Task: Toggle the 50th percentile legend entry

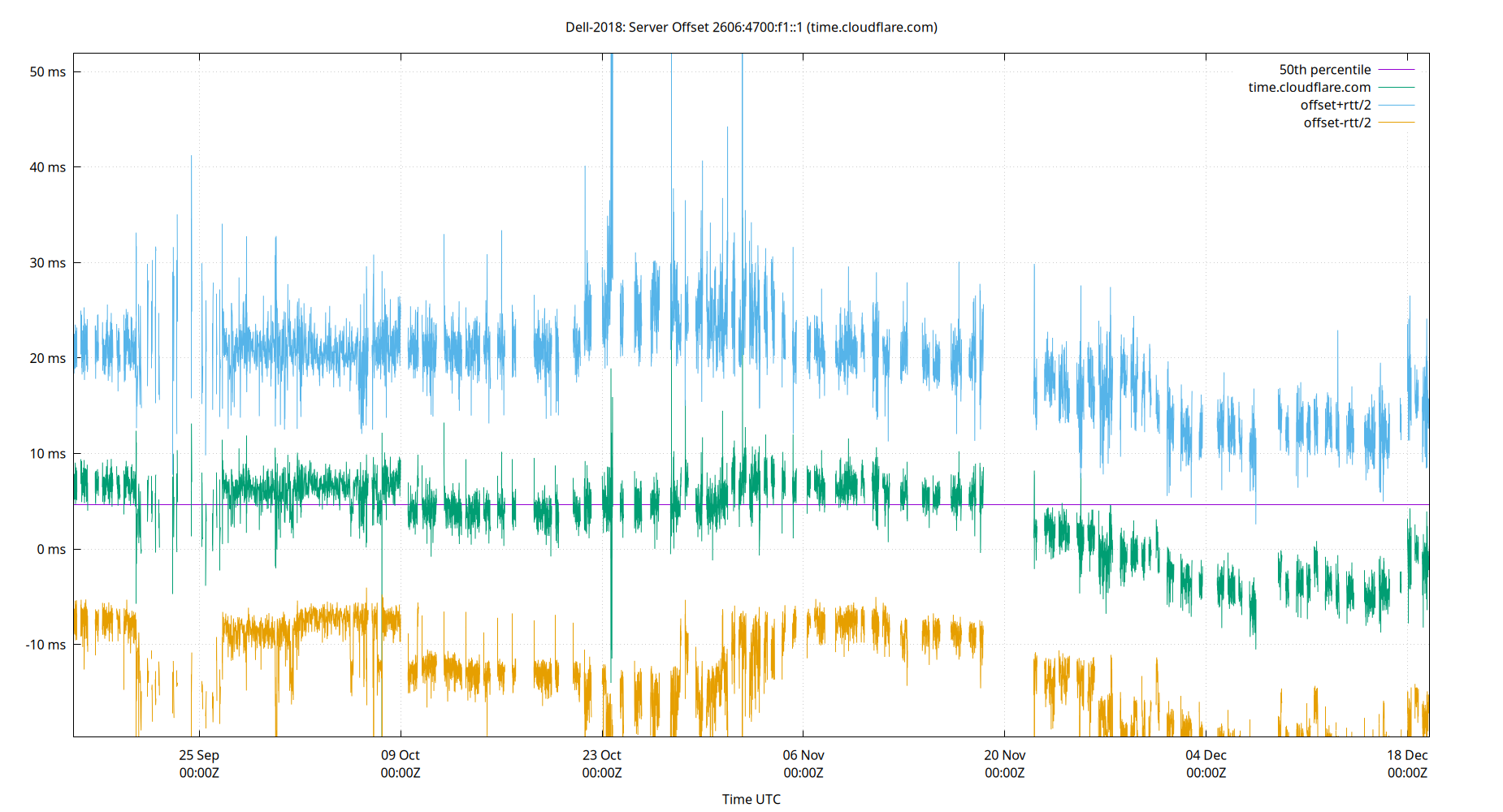Action: pyautogui.click(x=1324, y=69)
